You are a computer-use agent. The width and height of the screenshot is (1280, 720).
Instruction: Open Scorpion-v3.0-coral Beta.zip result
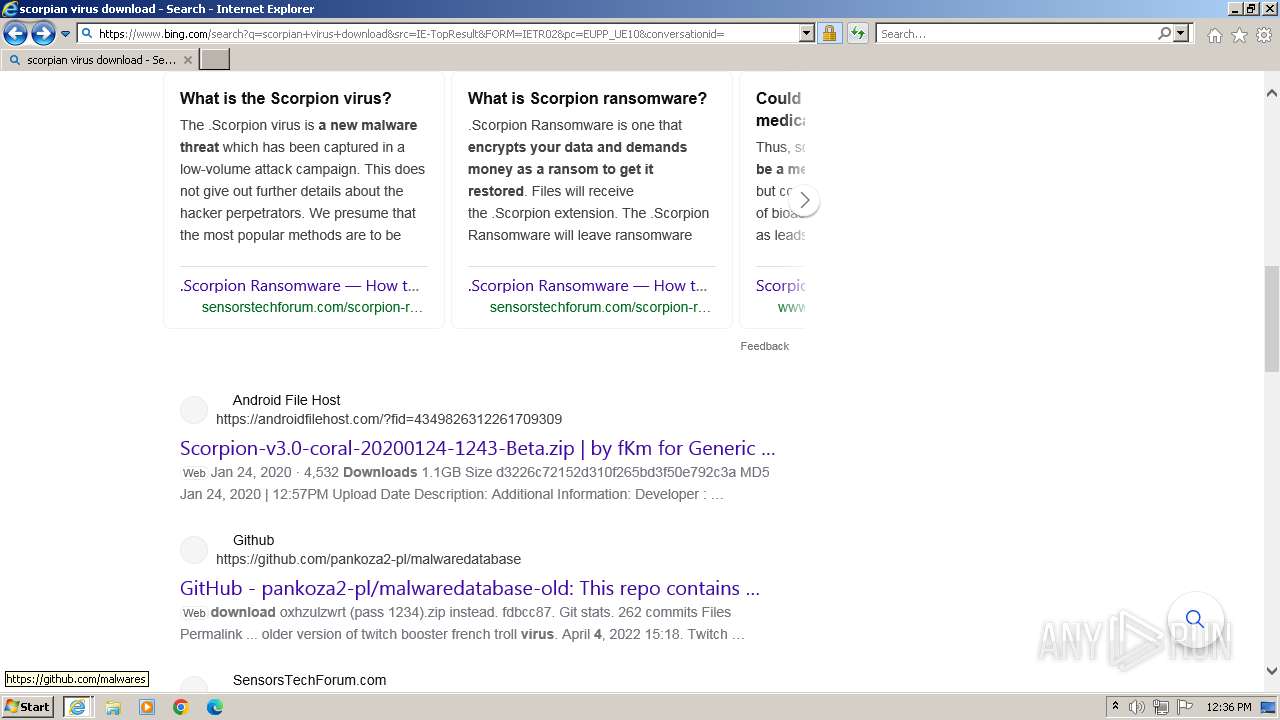coord(477,448)
